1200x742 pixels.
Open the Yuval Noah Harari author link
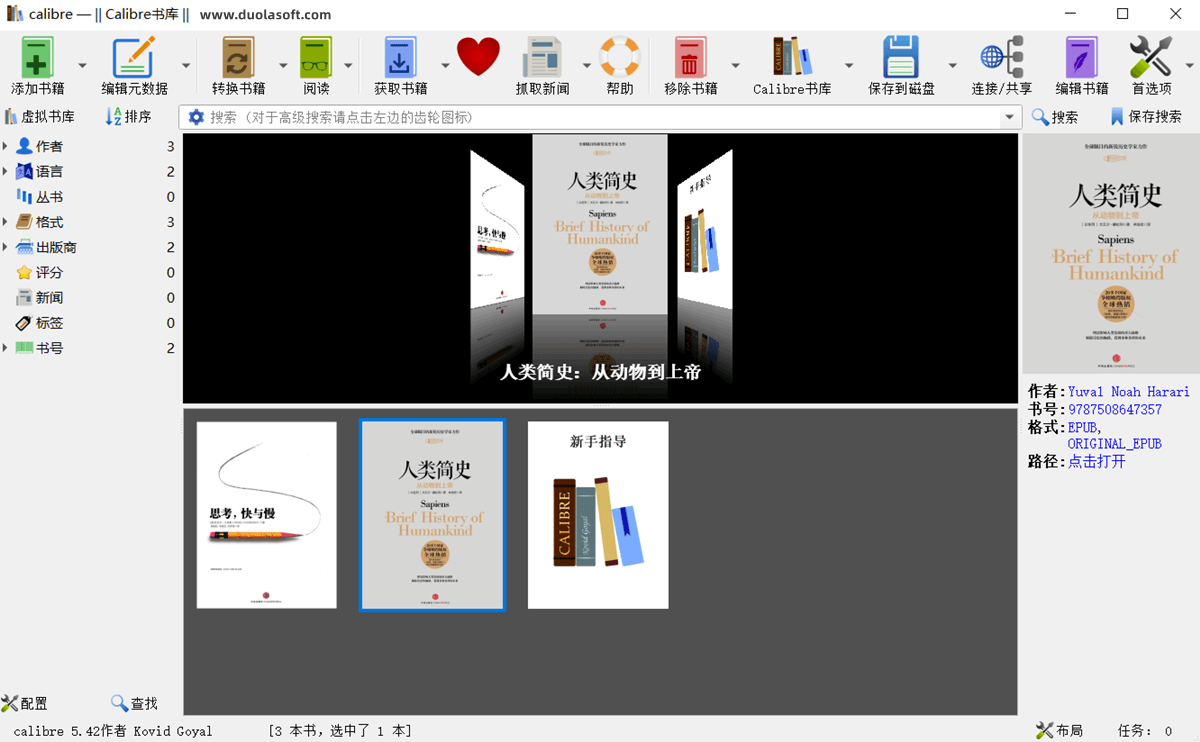[x=1129, y=392]
